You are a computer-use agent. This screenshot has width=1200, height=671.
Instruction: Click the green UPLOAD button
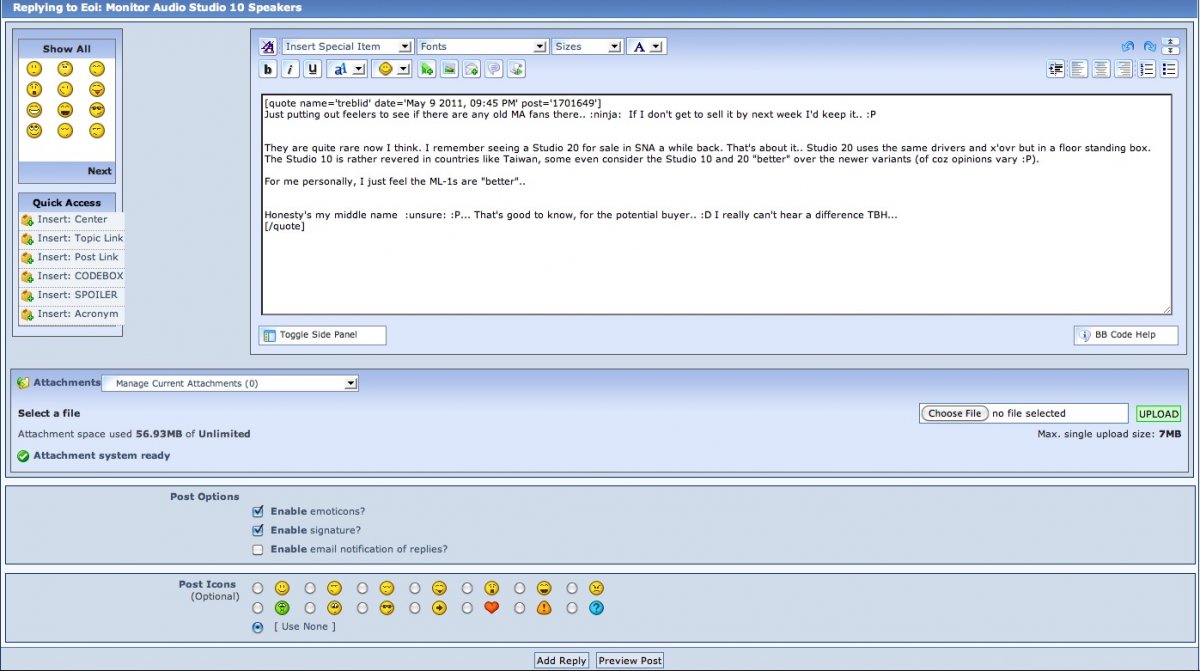(1158, 413)
